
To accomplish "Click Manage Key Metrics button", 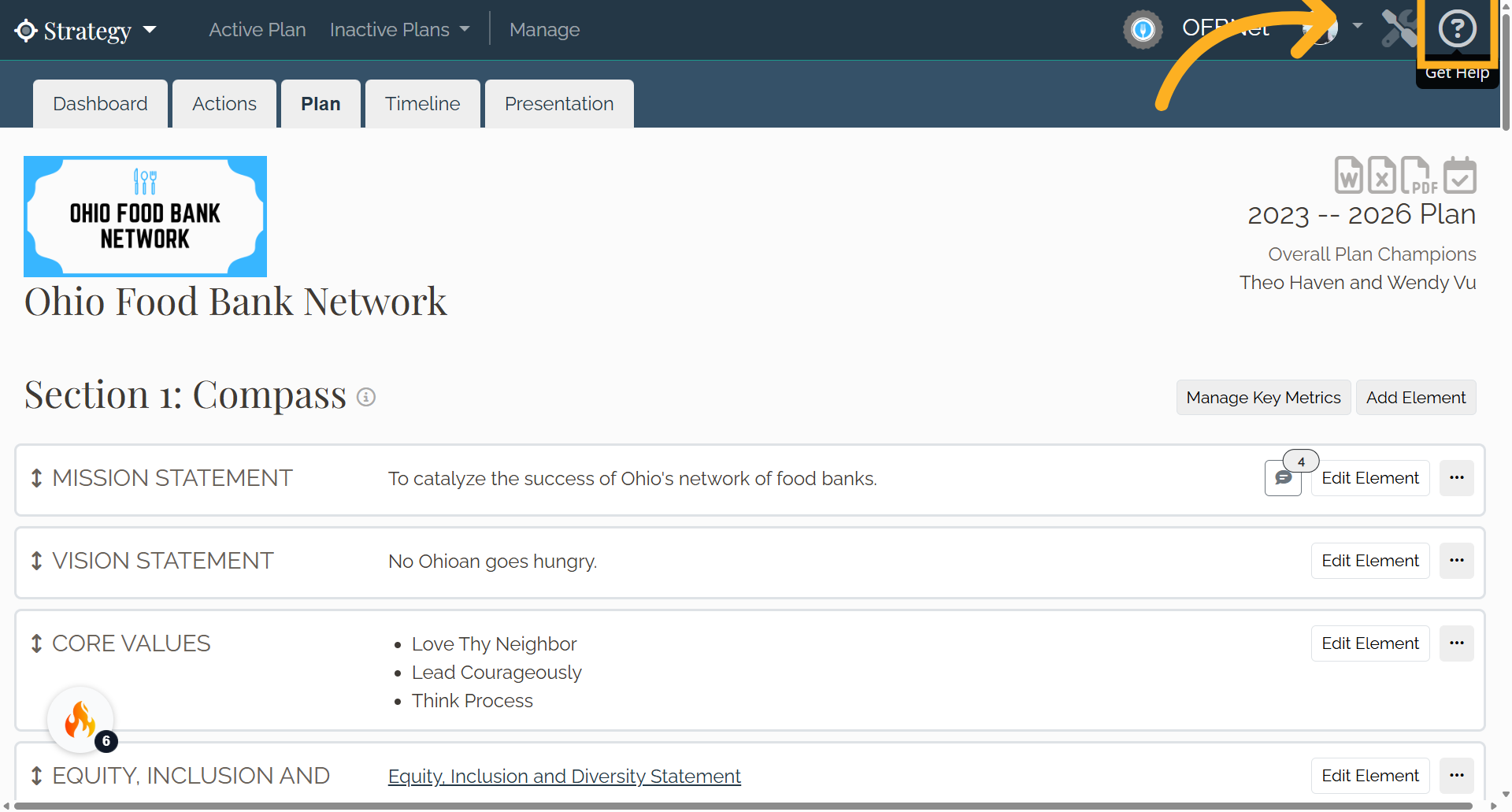I will pos(1263,398).
